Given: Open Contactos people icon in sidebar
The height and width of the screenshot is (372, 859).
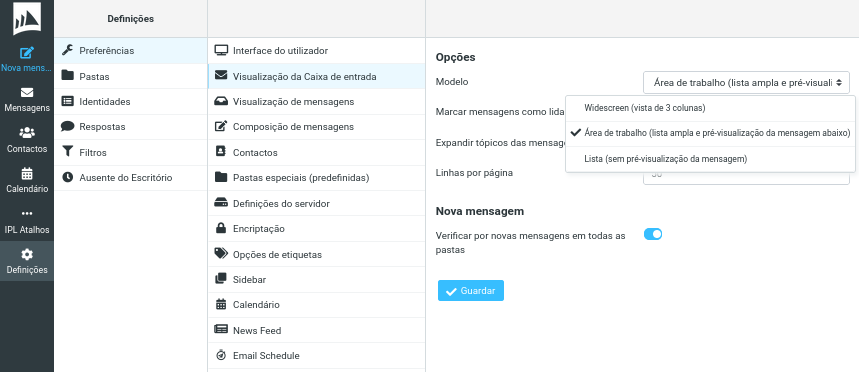Looking at the screenshot, I should (26, 133).
